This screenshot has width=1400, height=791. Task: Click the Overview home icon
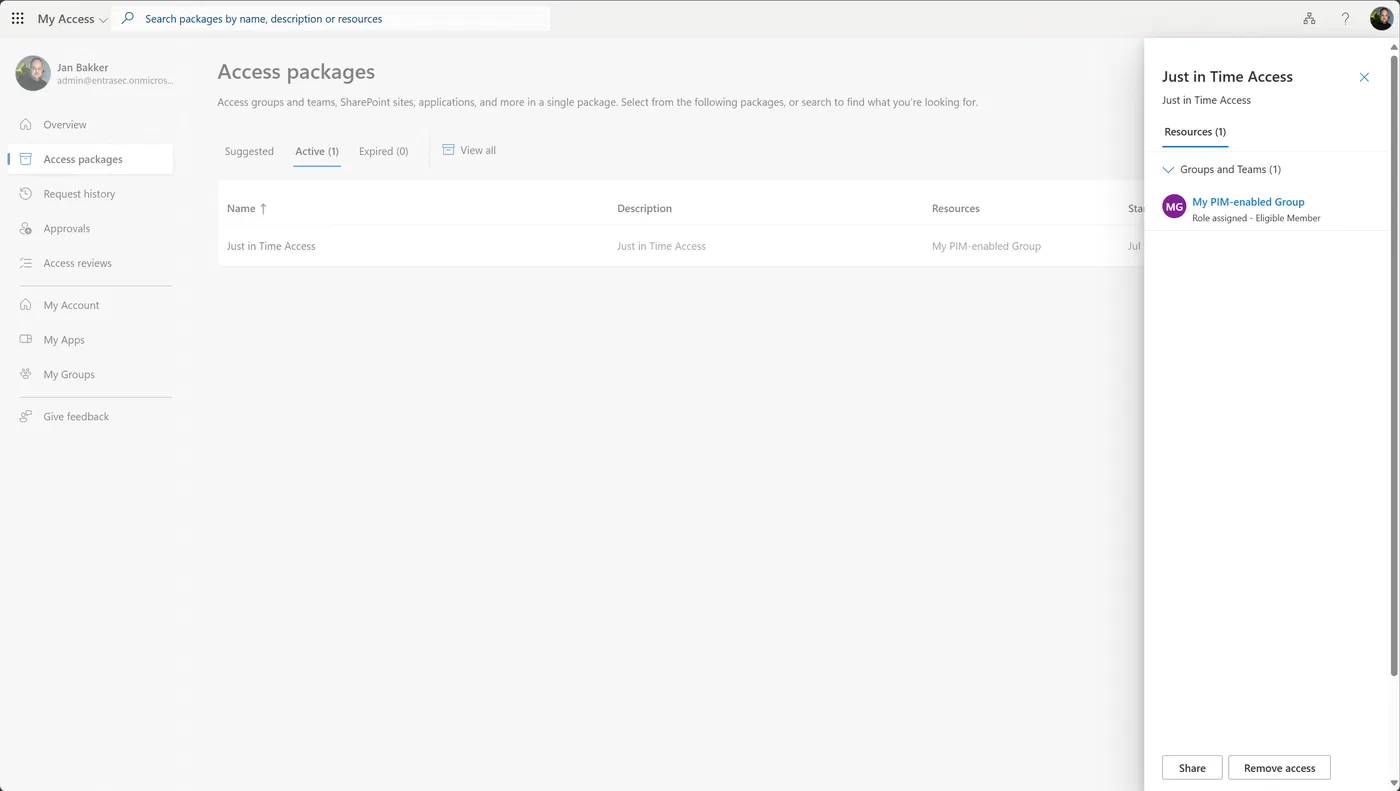[x=26, y=125]
